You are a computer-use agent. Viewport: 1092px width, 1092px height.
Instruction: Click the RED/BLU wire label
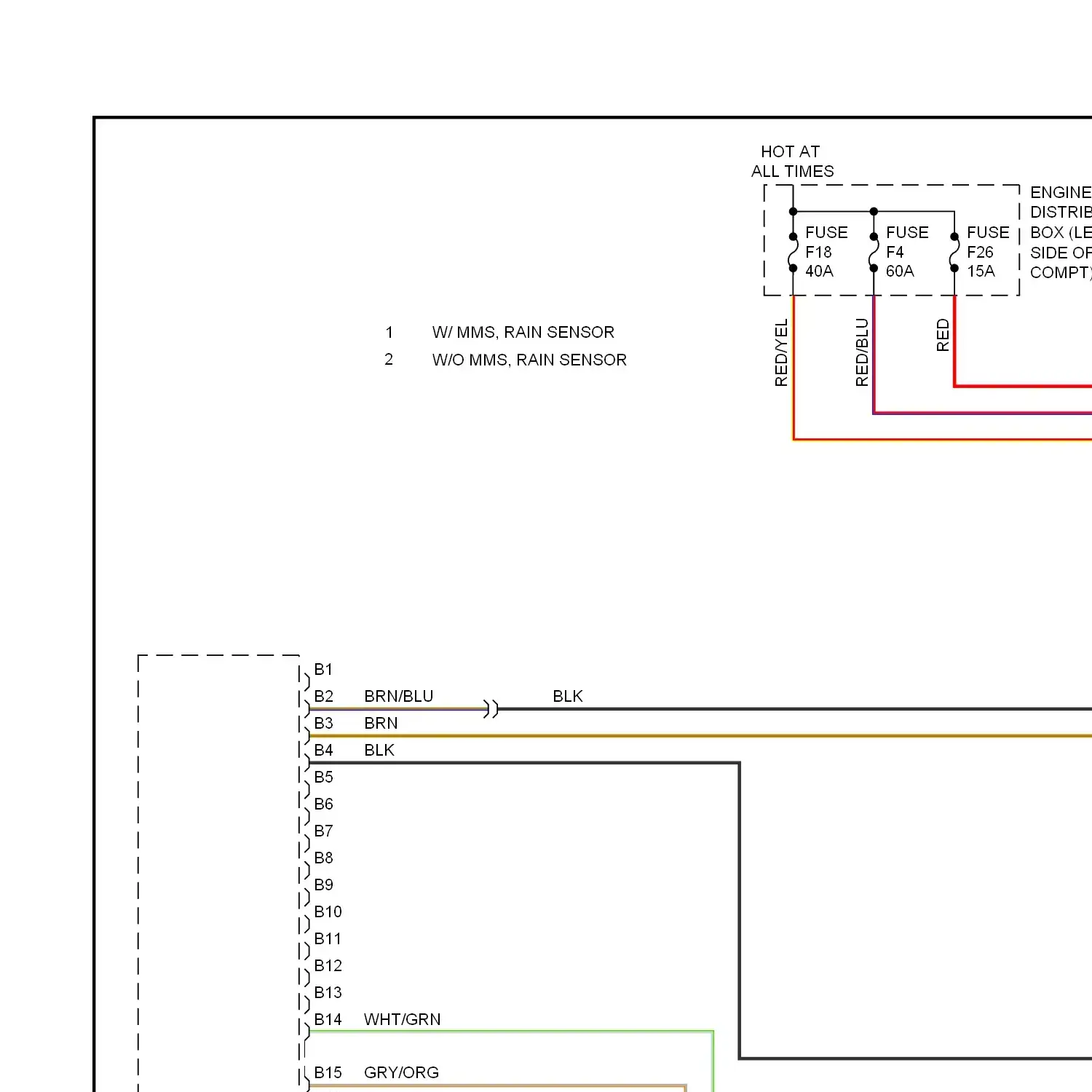[862, 352]
